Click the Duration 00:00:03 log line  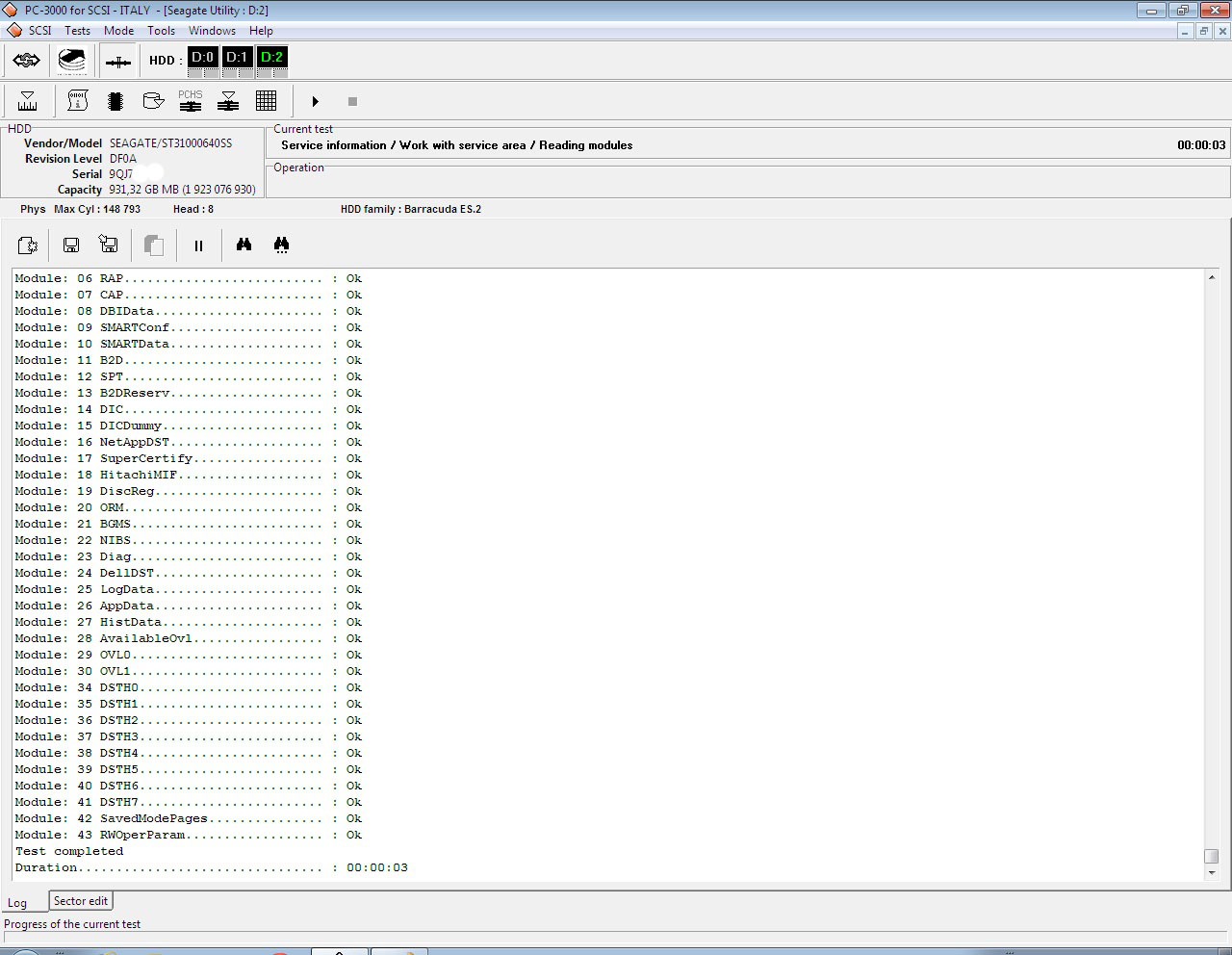pos(211,867)
